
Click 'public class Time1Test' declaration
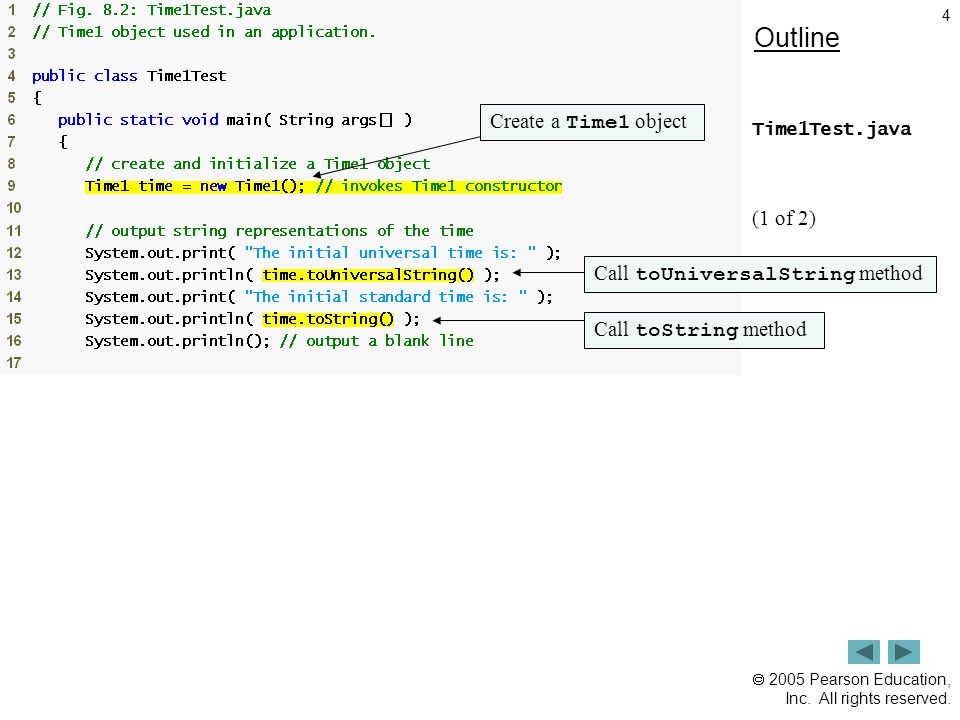[x=129, y=76]
